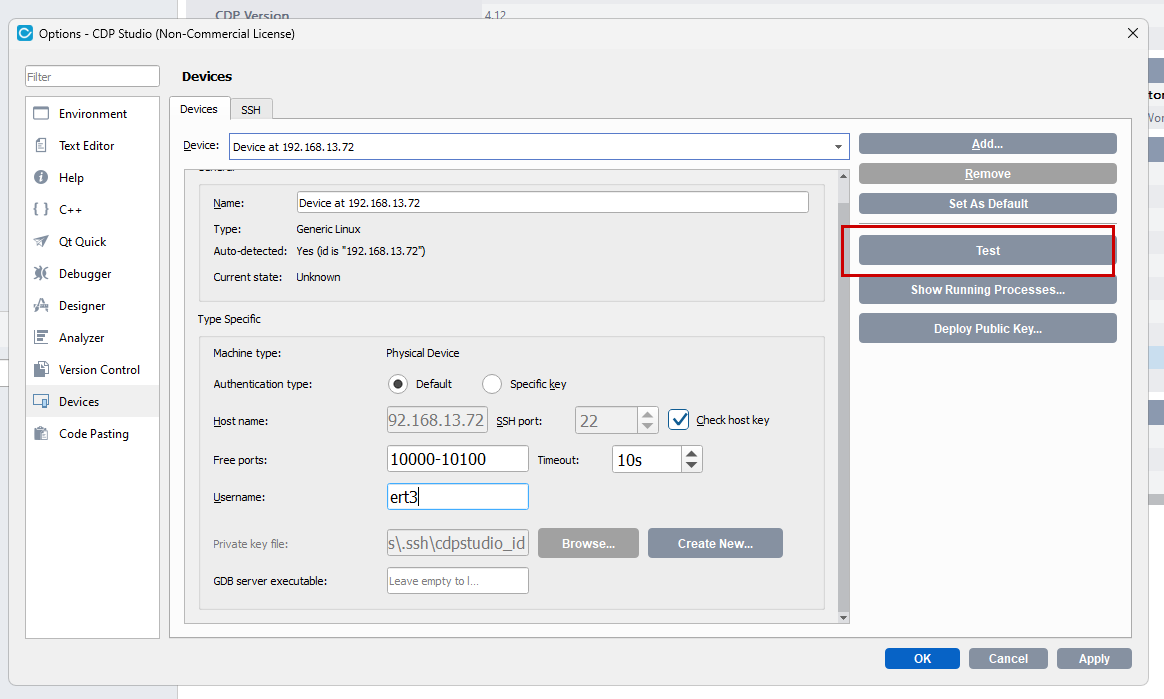Click the Designer icon in sidebar

coord(41,305)
